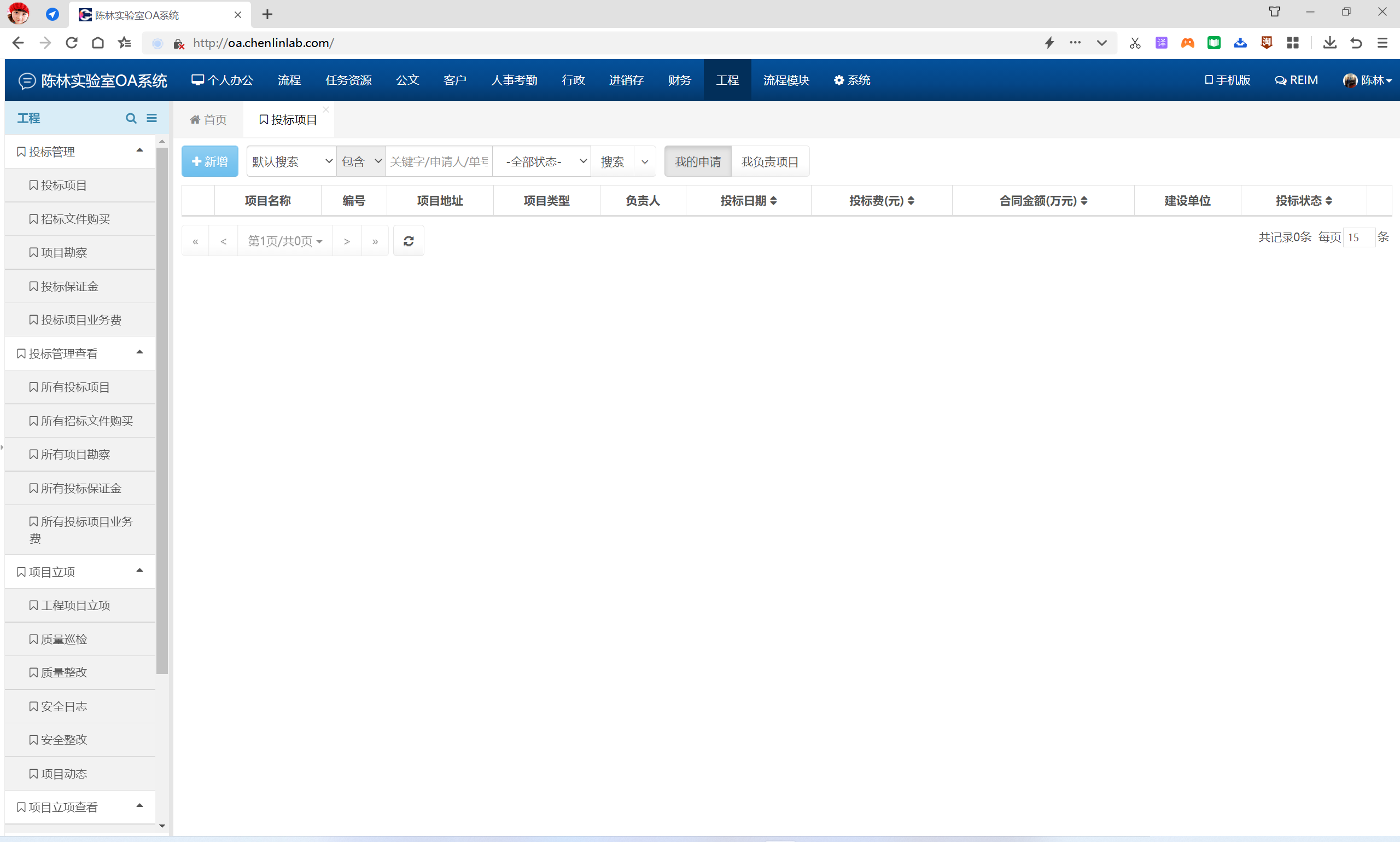Open the 包含 condition dropdown

click(x=361, y=162)
